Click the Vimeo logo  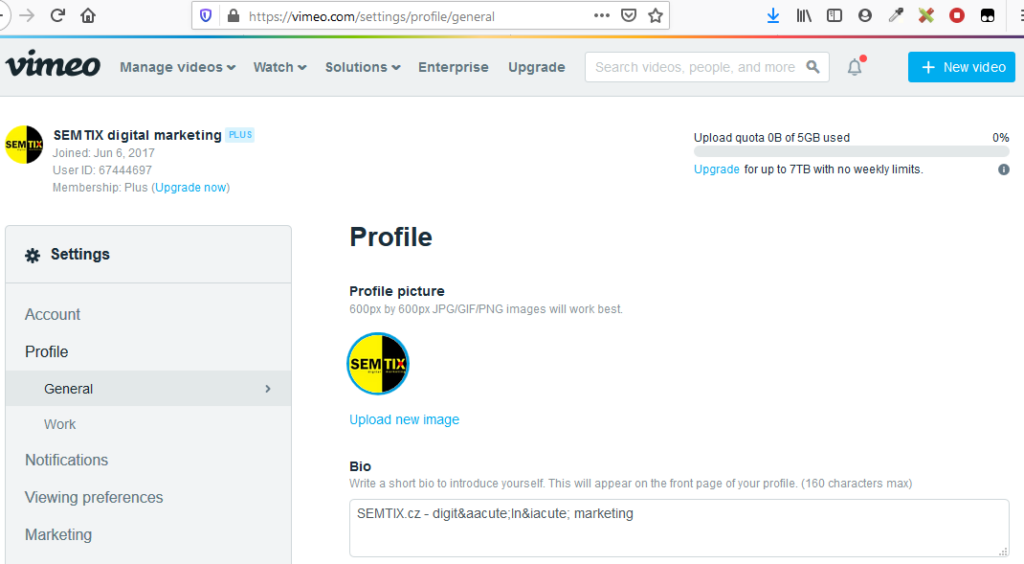pyautogui.click(x=53, y=66)
